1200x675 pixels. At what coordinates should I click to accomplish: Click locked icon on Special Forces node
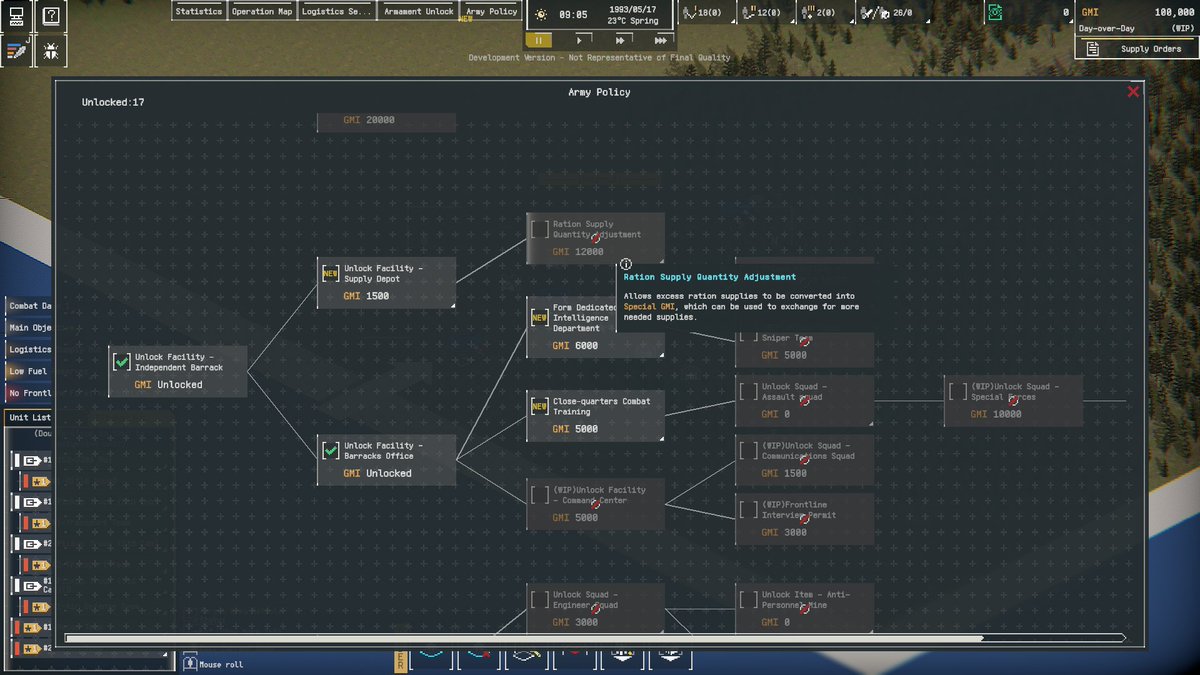(1013, 402)
